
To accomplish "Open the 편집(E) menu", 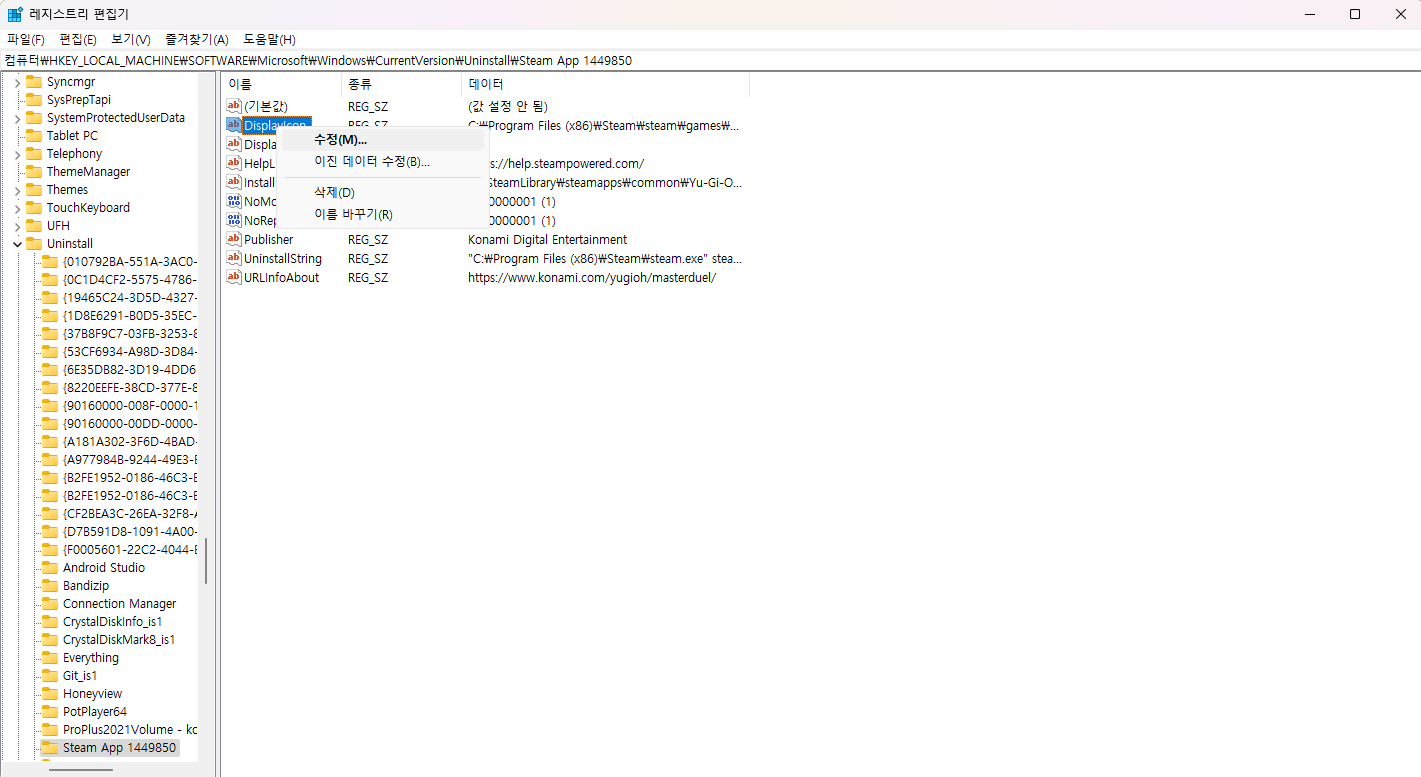I will (78, 39).
